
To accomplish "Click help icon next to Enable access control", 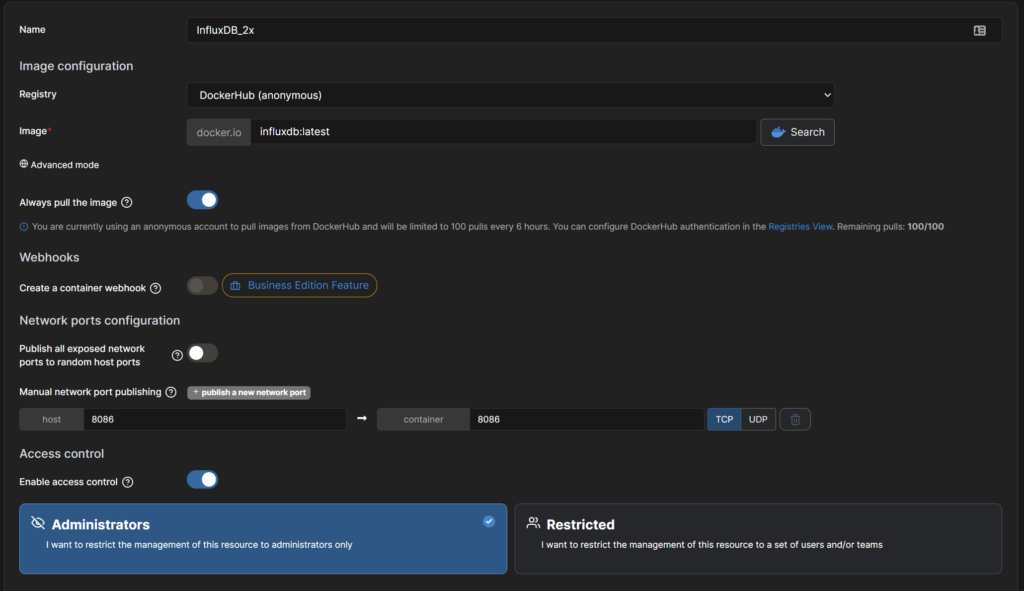I will coord(127,482).
